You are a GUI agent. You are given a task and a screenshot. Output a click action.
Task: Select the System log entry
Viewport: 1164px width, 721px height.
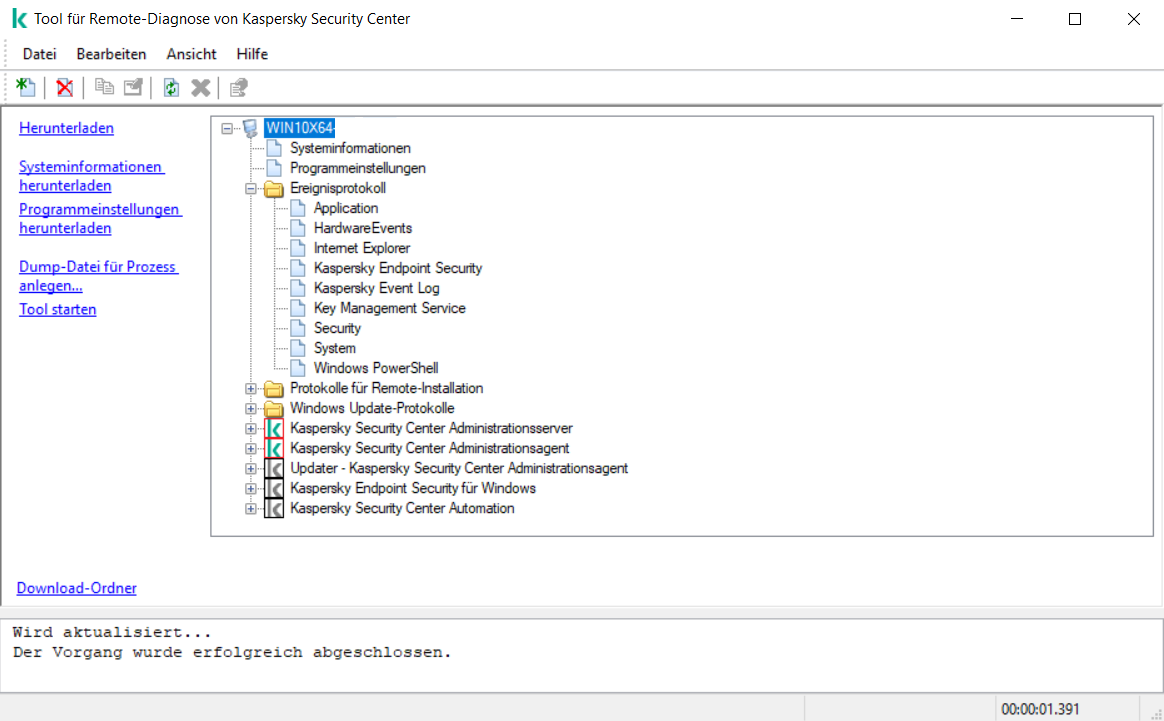click(335, 348)
